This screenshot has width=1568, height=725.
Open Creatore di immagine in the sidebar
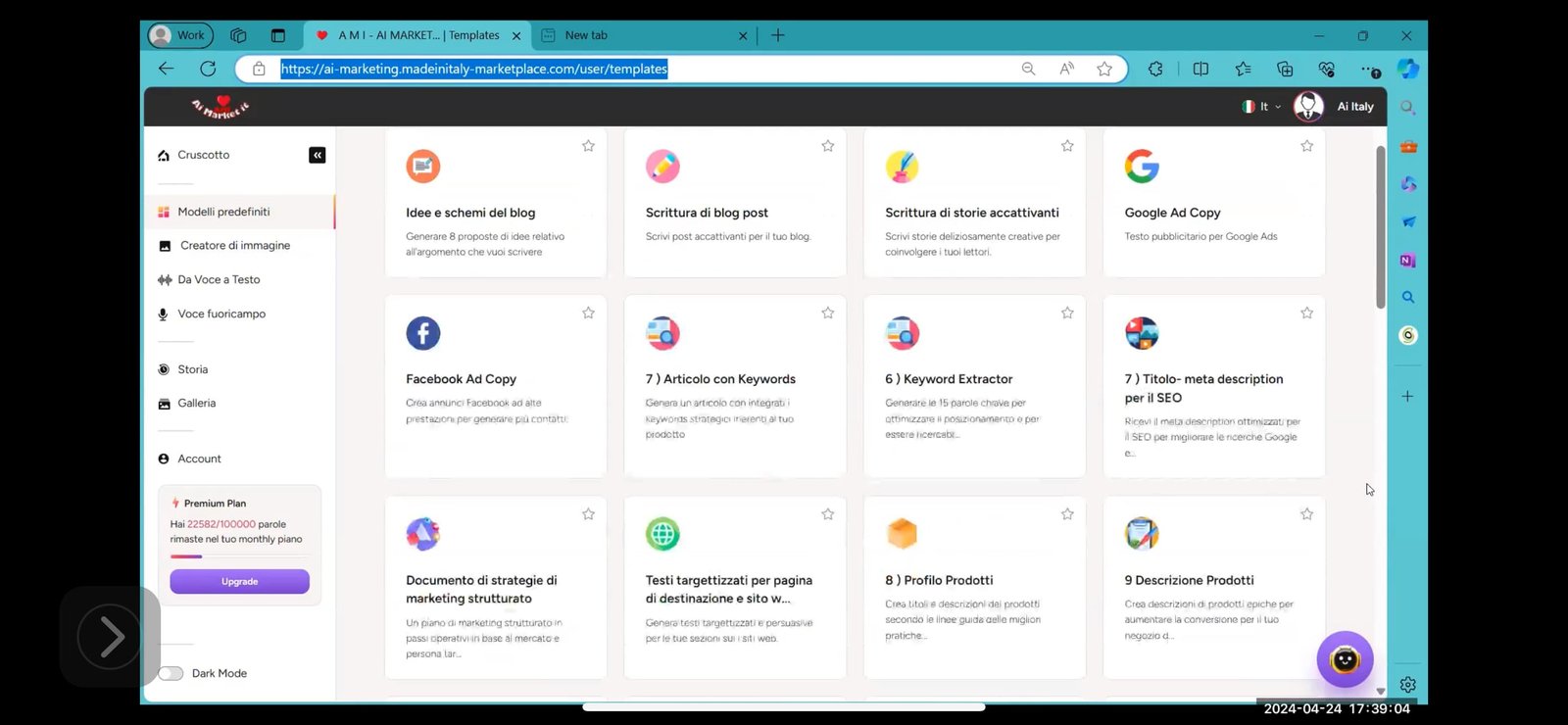pyautogui.click(x=234, y=246)
